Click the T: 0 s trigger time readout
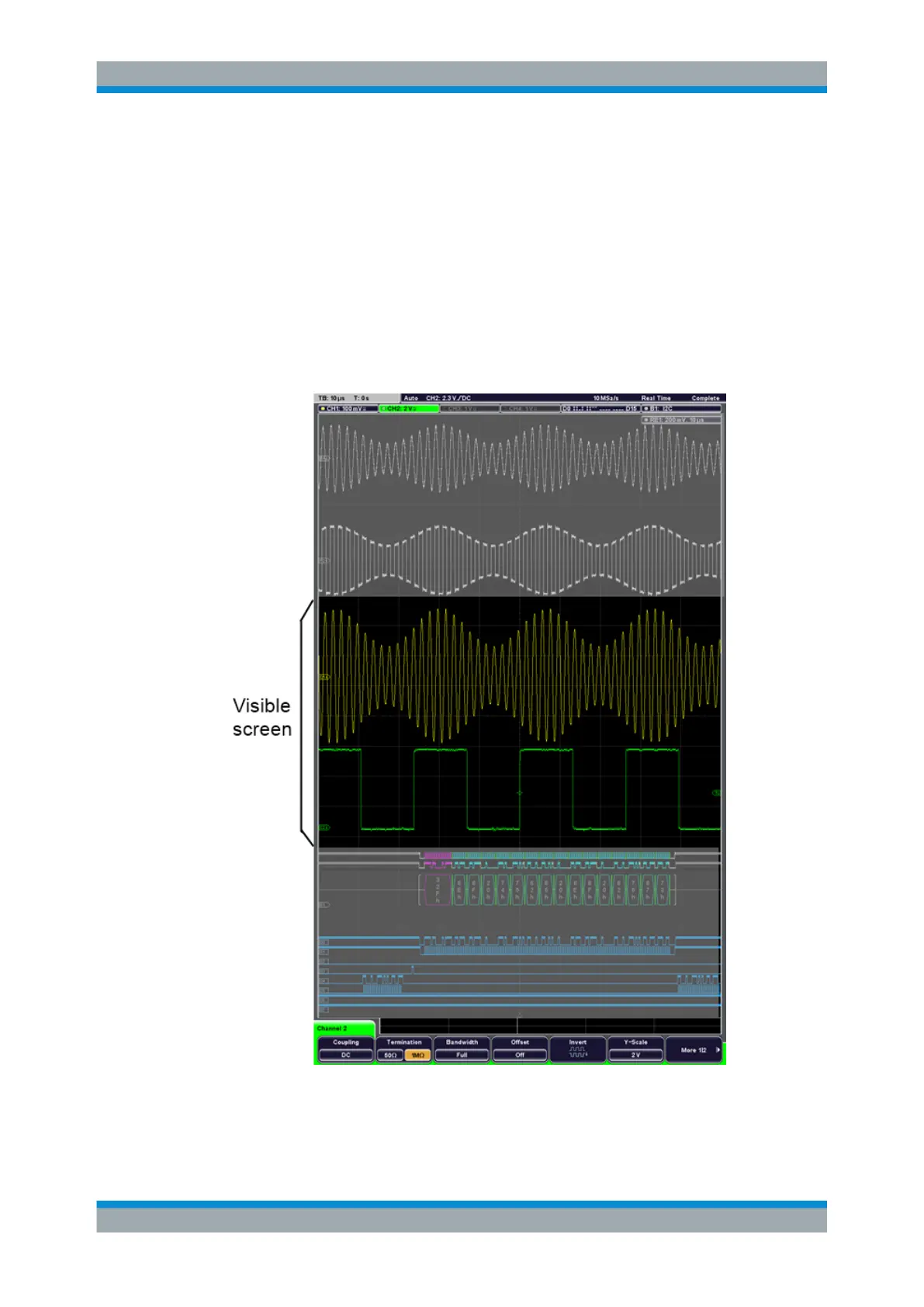This screenshot has height=1307, width=924. click(x=362, y=398)
